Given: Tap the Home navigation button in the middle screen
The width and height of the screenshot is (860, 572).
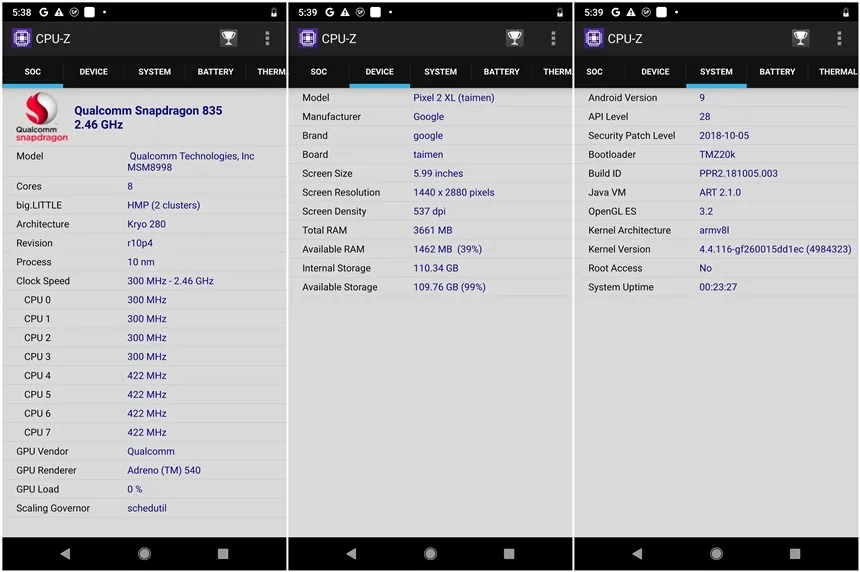Looking at the screenshot, I should (x=430, y=553).
